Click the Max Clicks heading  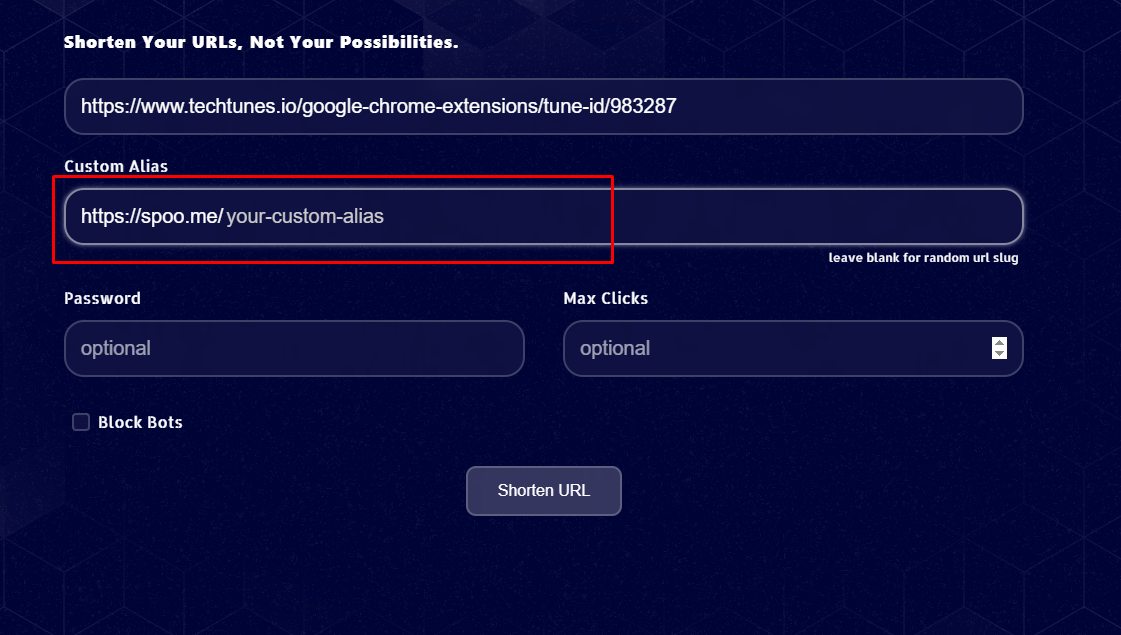tap(605, 297)
